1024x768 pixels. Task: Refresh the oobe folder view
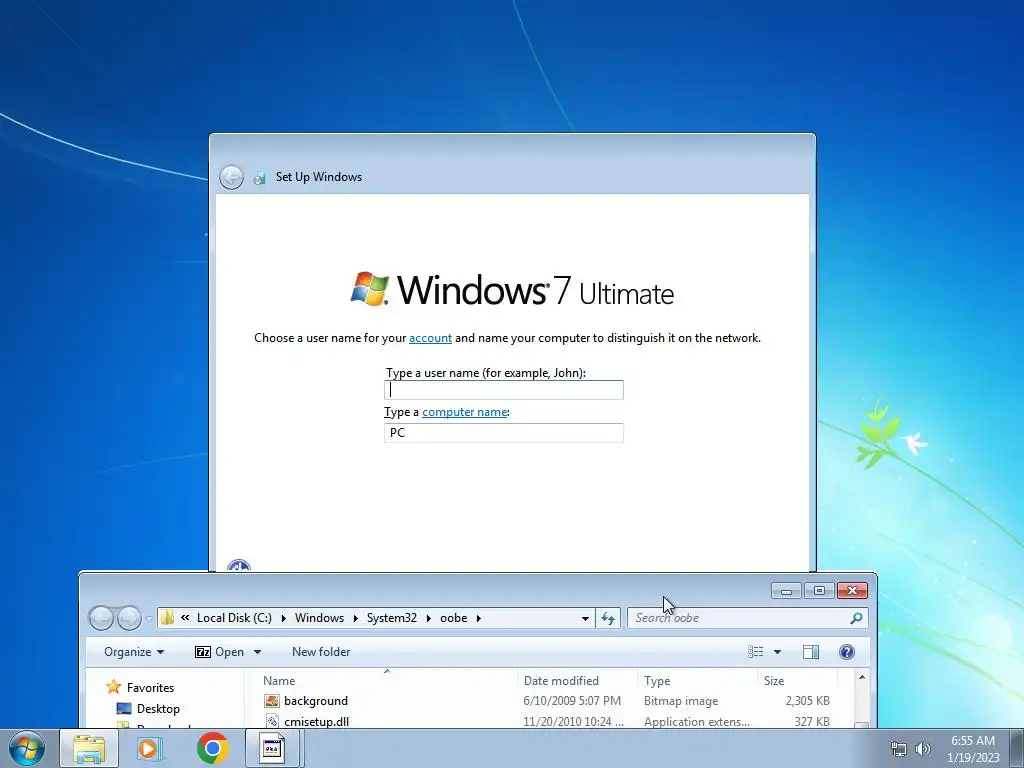pyautogui.click(x=608, y=618)
